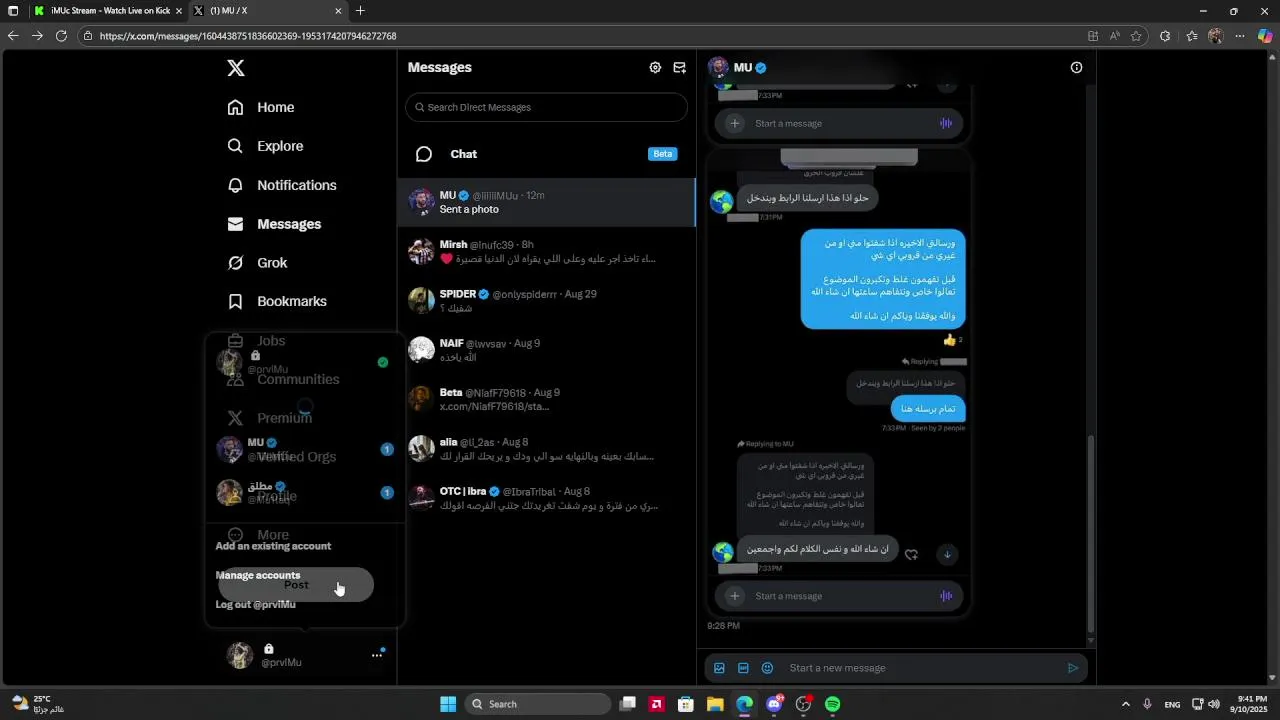The image size is (1280, 720).
Task: Click the MU avatar in chat header
Action: coord(718,68)
